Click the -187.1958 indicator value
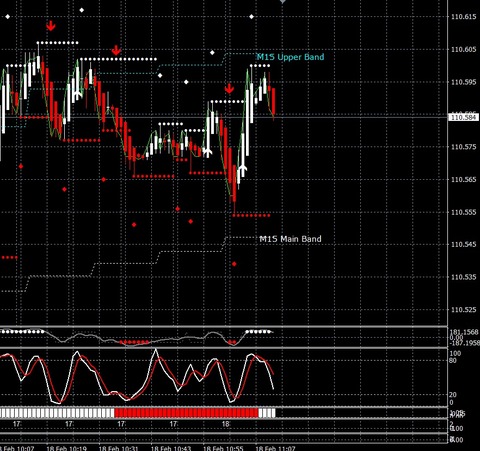 tap(465, 343)
